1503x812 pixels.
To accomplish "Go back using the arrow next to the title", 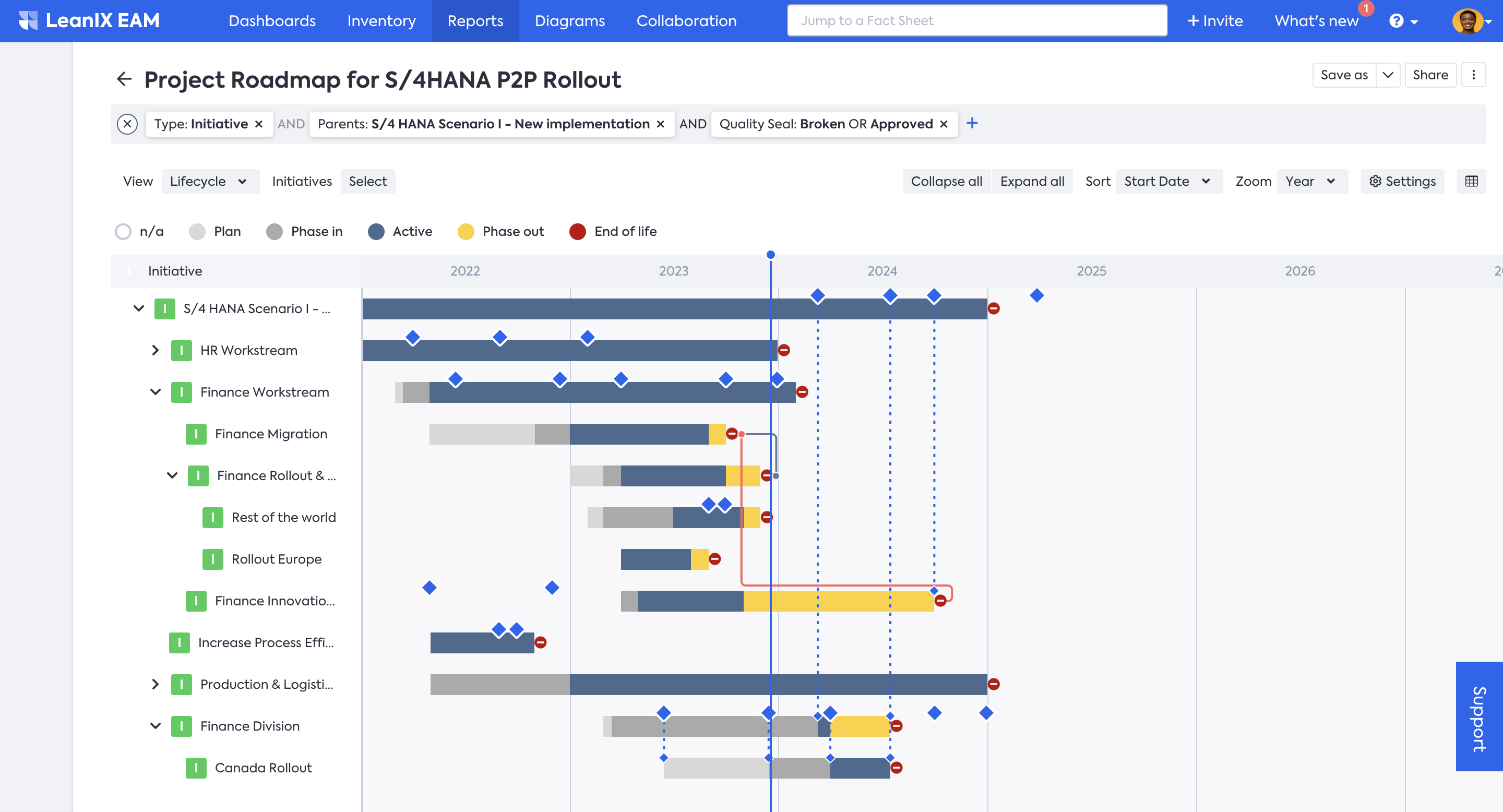I will click(x=124, y=79).
